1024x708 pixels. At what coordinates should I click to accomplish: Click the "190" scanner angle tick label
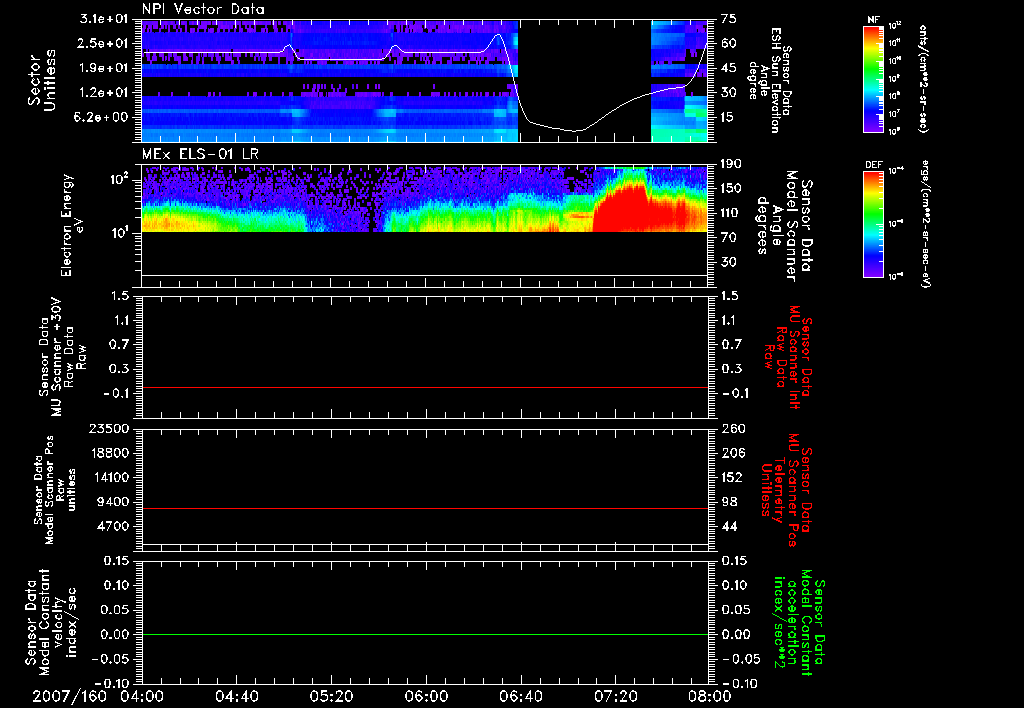pos(732,164)
